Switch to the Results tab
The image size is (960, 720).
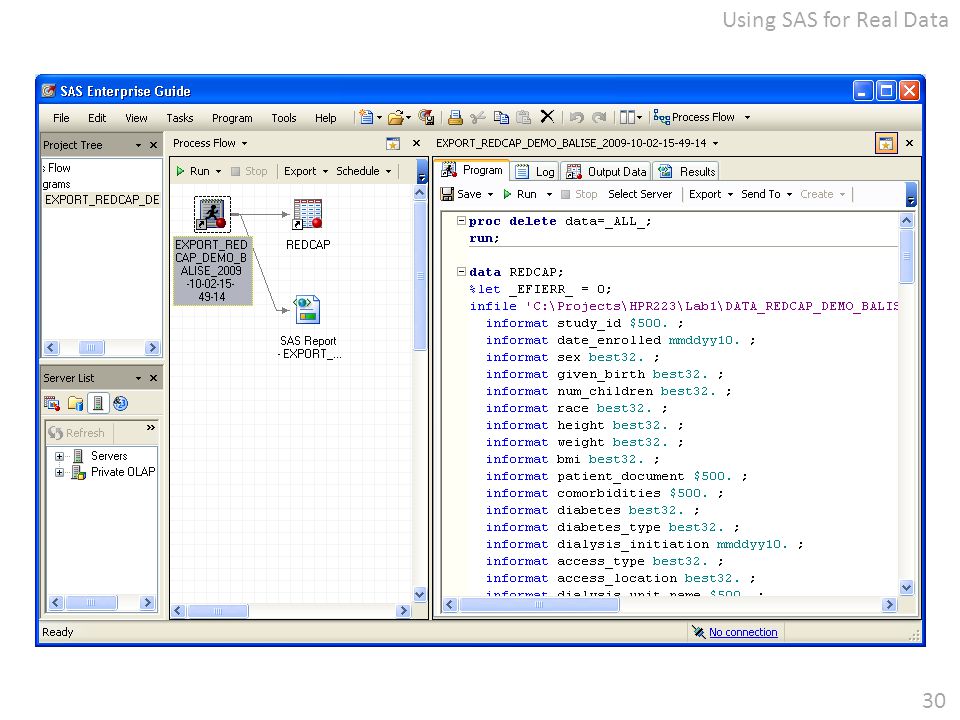pyautogui.click(x=686, y=171)
